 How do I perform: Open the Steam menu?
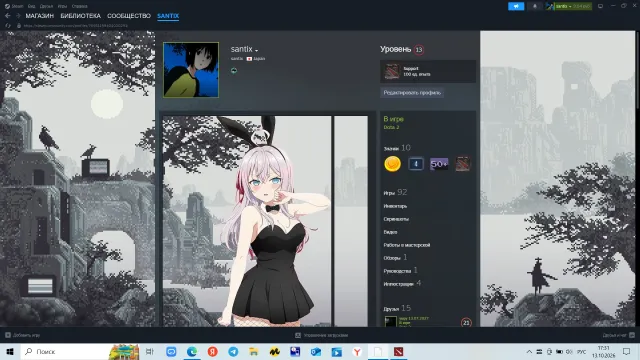point(14,6)
